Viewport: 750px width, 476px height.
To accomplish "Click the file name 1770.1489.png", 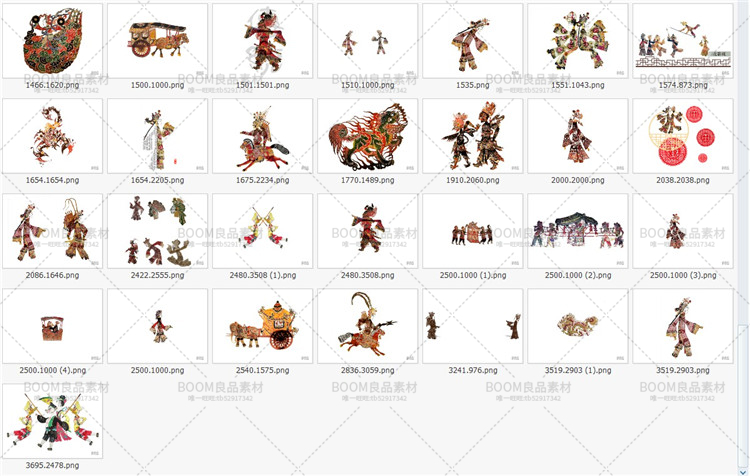I will click(367, 180).
